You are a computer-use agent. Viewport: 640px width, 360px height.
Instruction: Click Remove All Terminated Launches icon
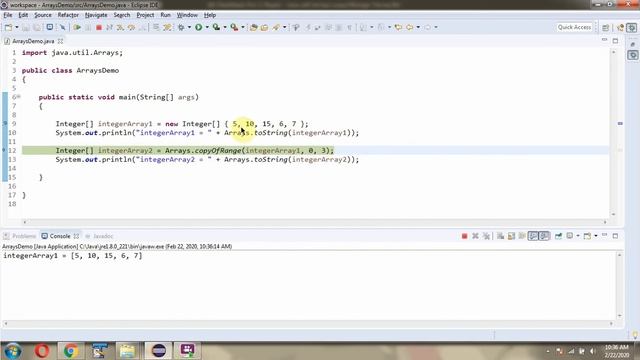click(x=486, y=236)
